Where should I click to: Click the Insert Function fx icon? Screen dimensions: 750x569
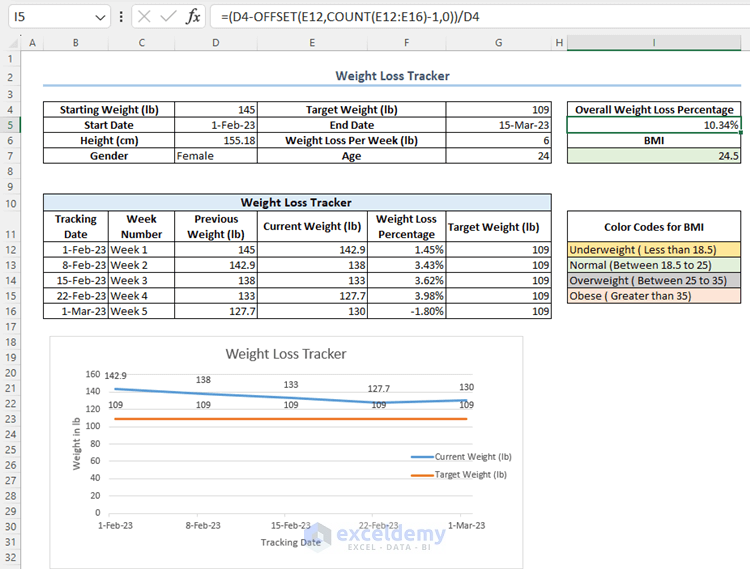click(x=193, y=17)
